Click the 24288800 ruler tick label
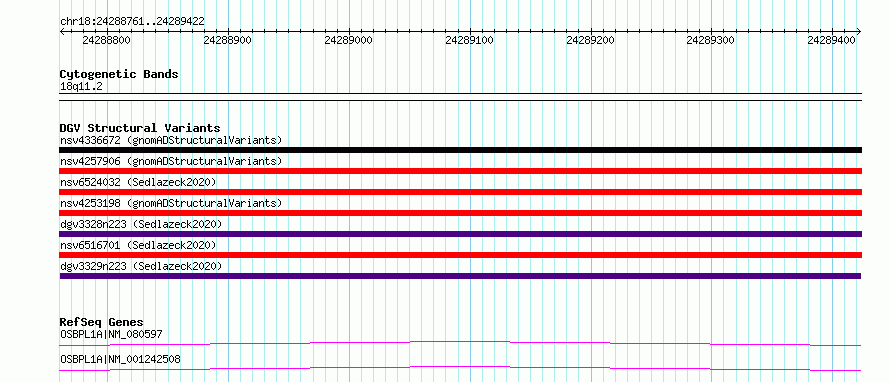Screen dimensions: 890x382 coord(106,40)
